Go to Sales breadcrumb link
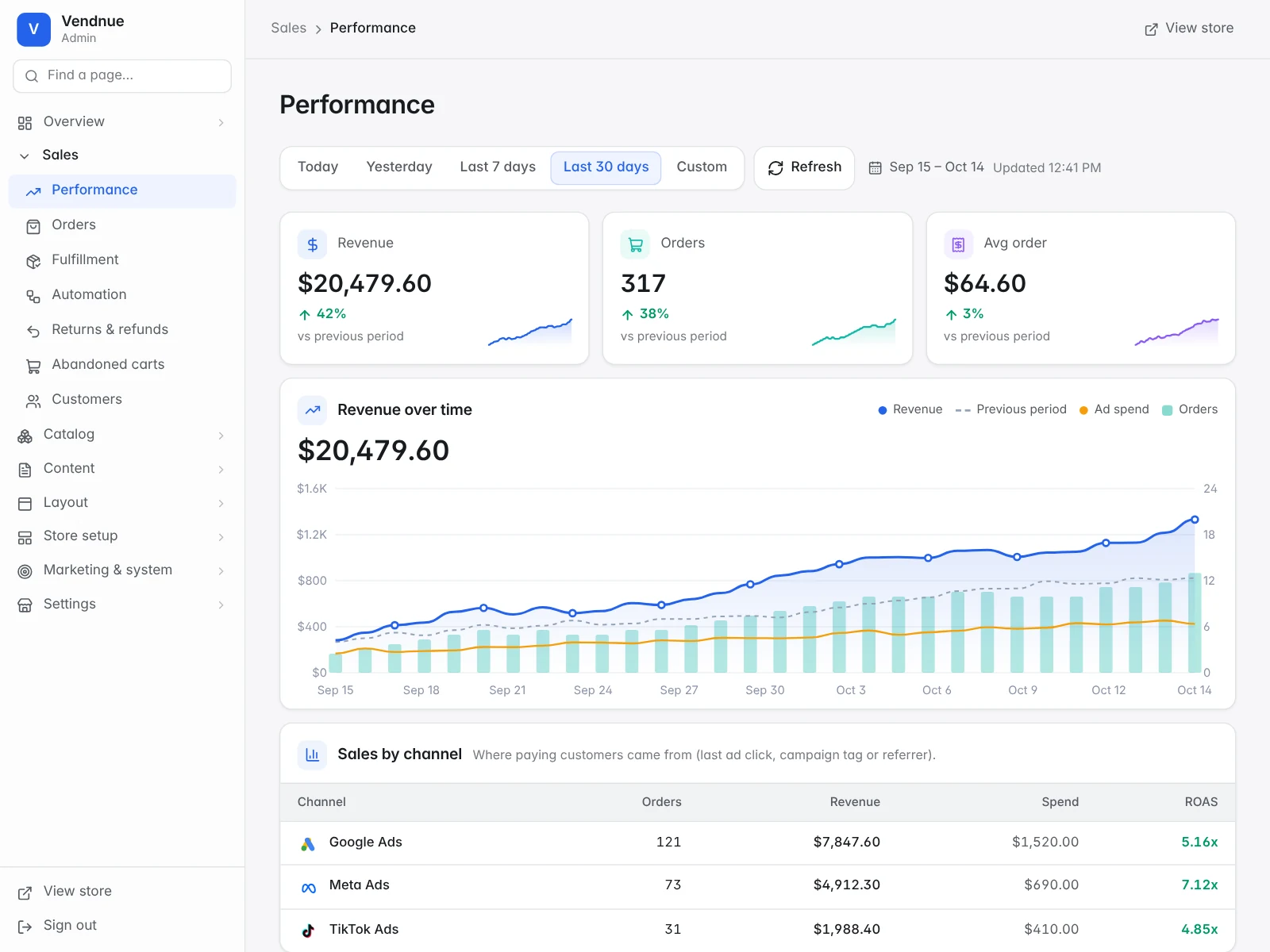 288,29
